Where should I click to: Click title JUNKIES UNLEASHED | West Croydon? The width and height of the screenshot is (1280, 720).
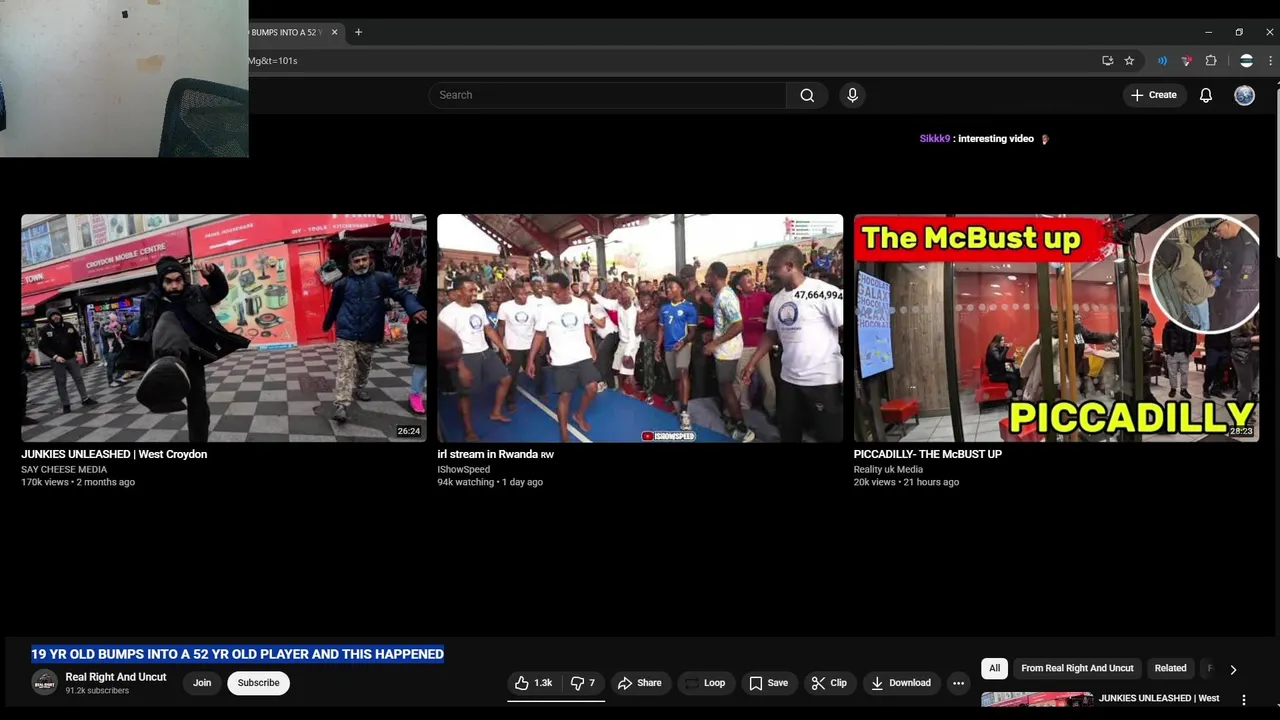point(114,454)
